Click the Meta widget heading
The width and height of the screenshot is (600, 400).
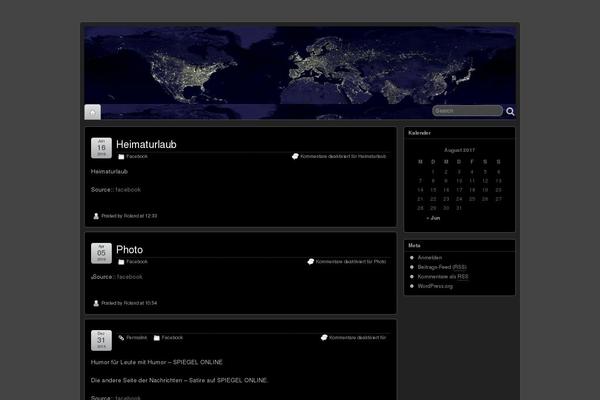tap(414, 245)
